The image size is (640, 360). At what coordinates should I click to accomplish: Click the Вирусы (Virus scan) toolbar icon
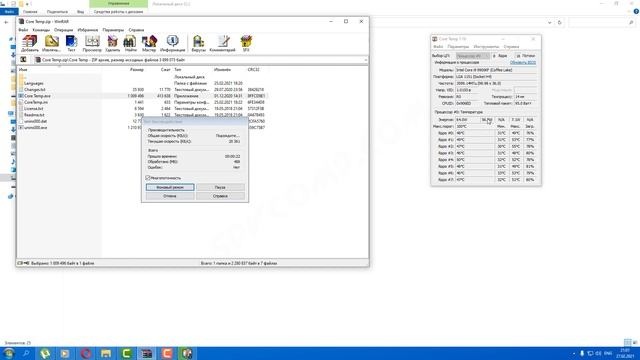point(198,43)
